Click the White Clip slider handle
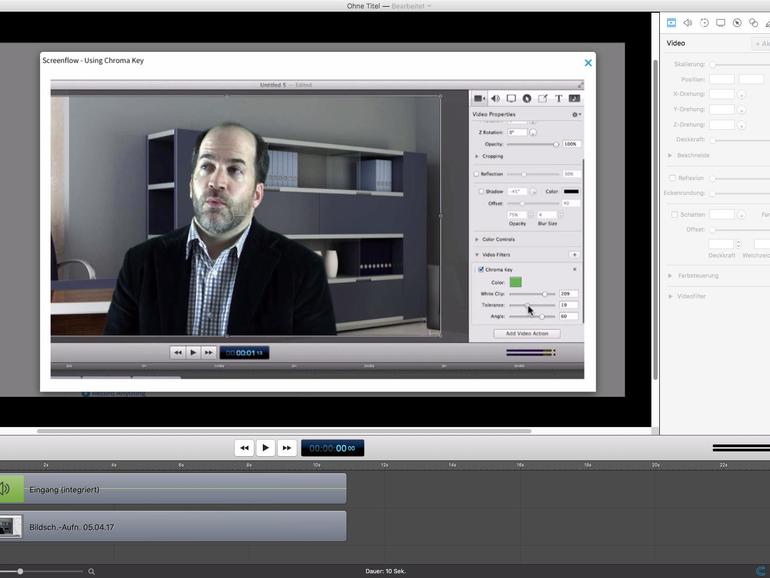Image resolution: width=770 pixels, height=578 pixels. [x=544, y=294]
